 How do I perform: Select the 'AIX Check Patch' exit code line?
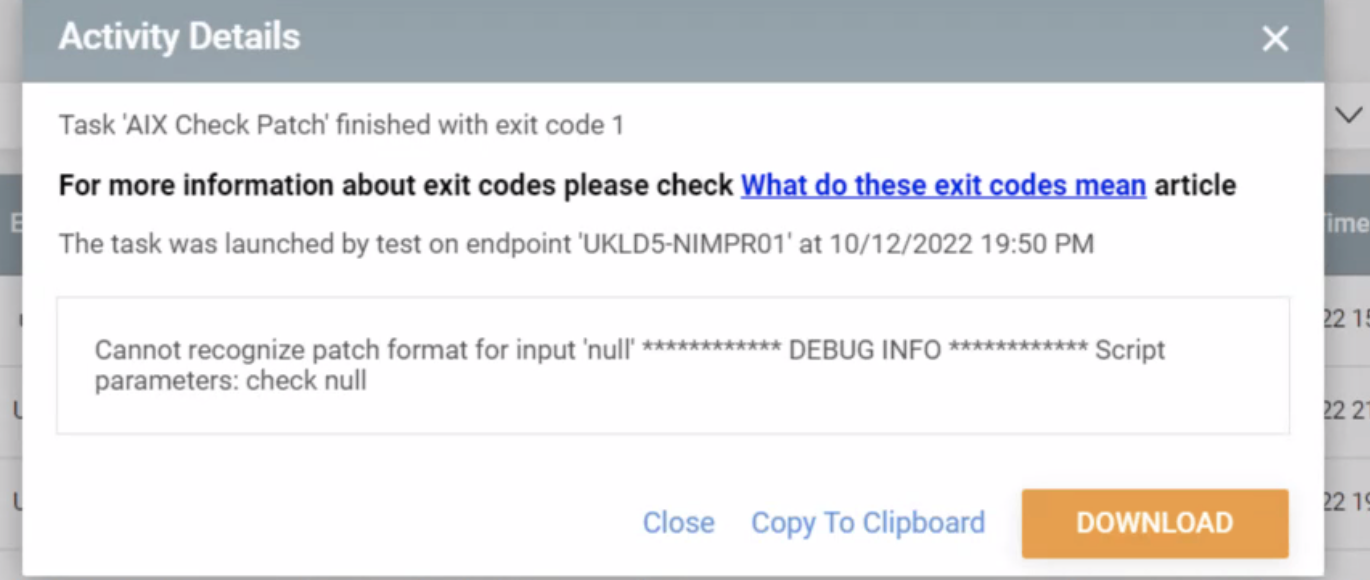[x=341, y=125]
